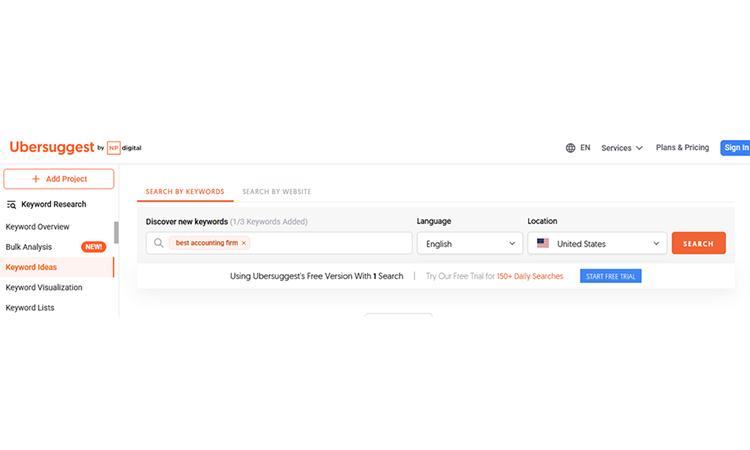Open Keyword Visualization in sidebar

44,287
